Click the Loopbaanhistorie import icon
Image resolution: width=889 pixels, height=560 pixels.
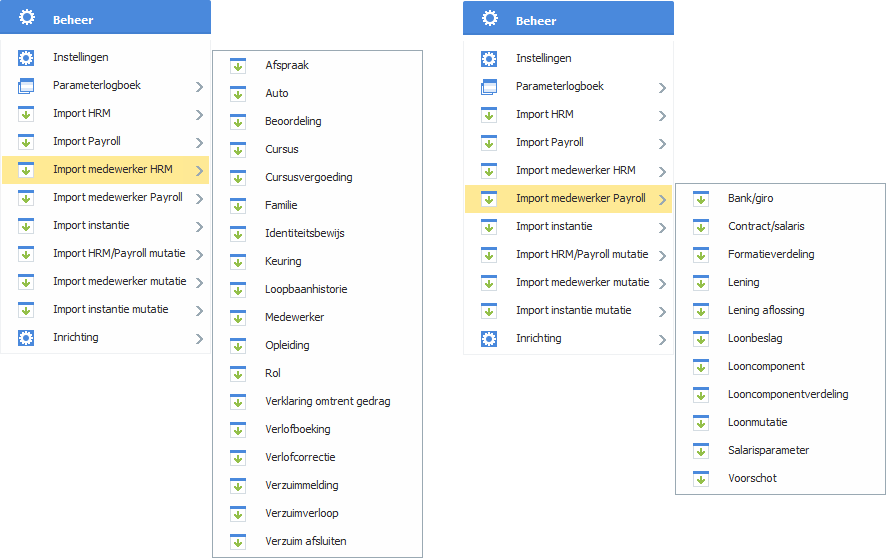[x=238, y=290]
